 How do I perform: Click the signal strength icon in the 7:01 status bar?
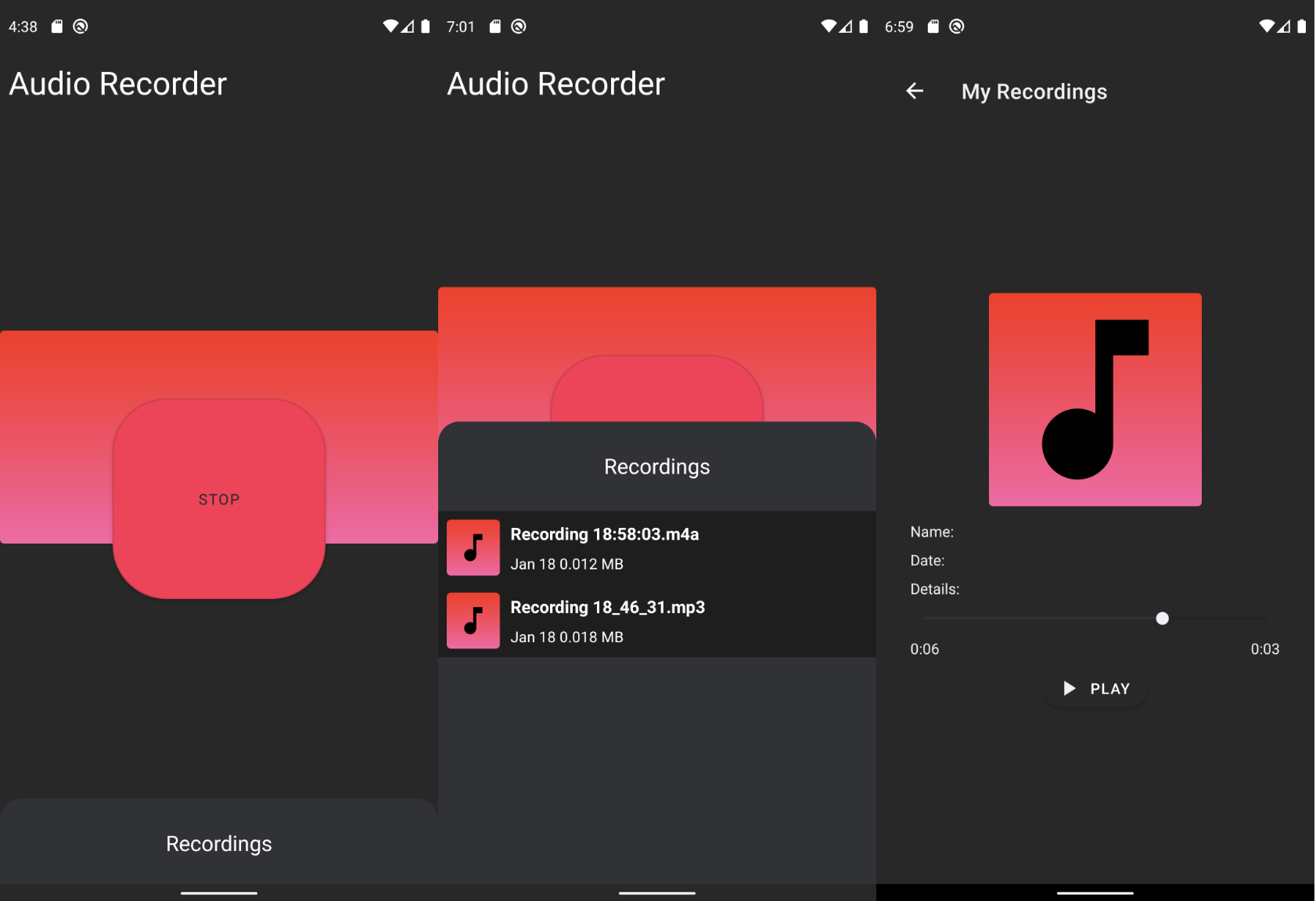846,27
